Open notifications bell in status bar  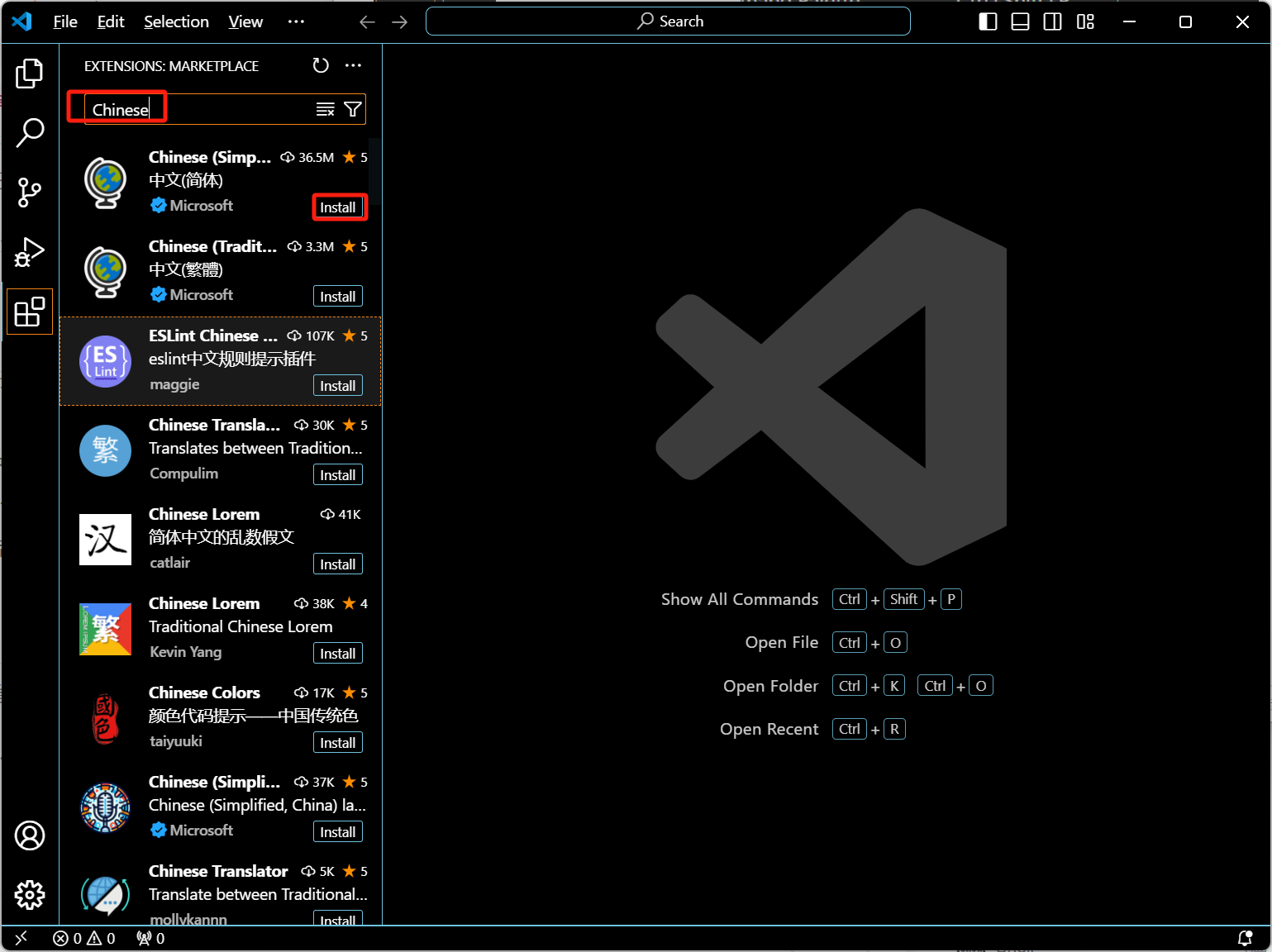[1245, 938]
